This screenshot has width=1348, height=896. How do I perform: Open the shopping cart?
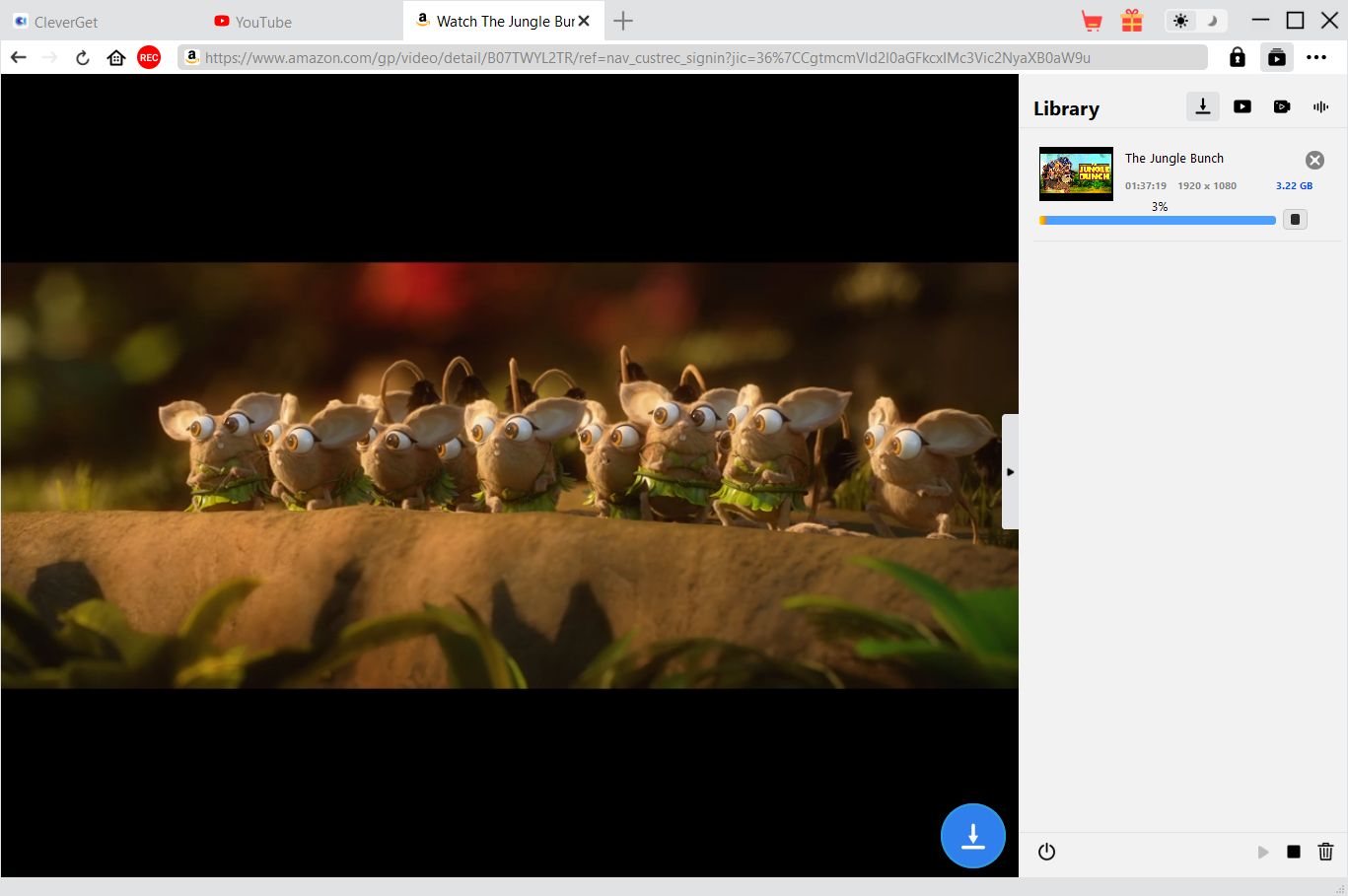click(1092, 21)
